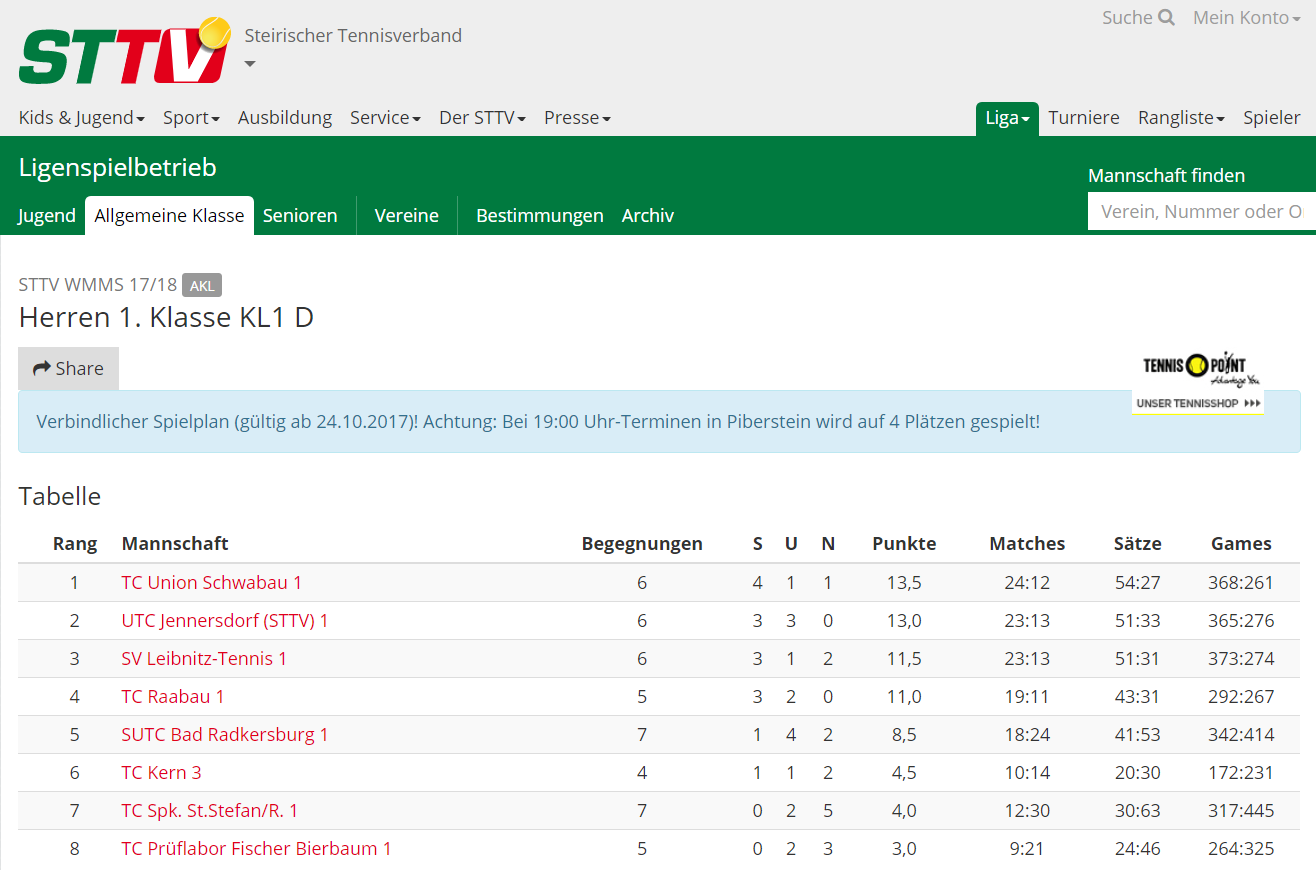Click the Begegnungen column header
Viewport: 1316px width, 870px height.
tap(642, 544)
